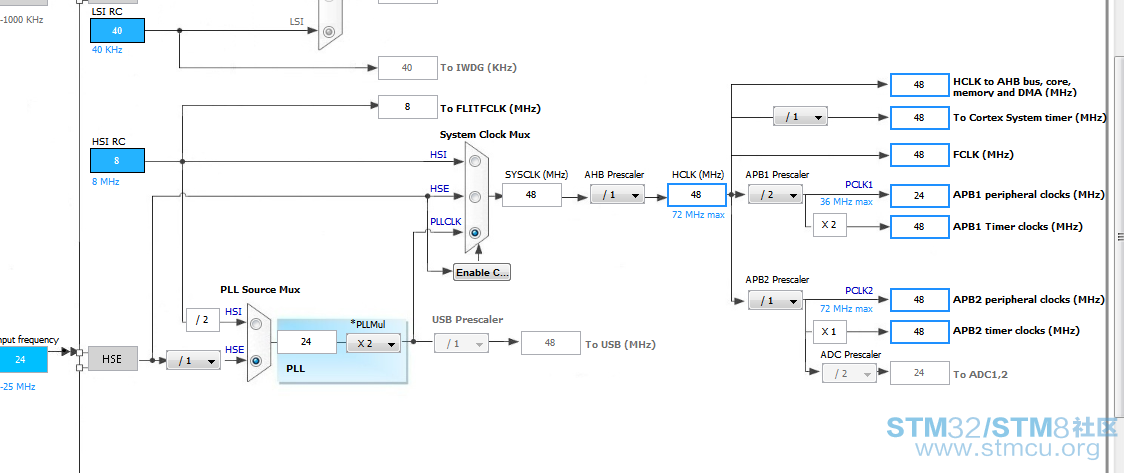Click the HSI RC value box 8
The width and height of the screenshot is (1124, 473).
point(118,161)
